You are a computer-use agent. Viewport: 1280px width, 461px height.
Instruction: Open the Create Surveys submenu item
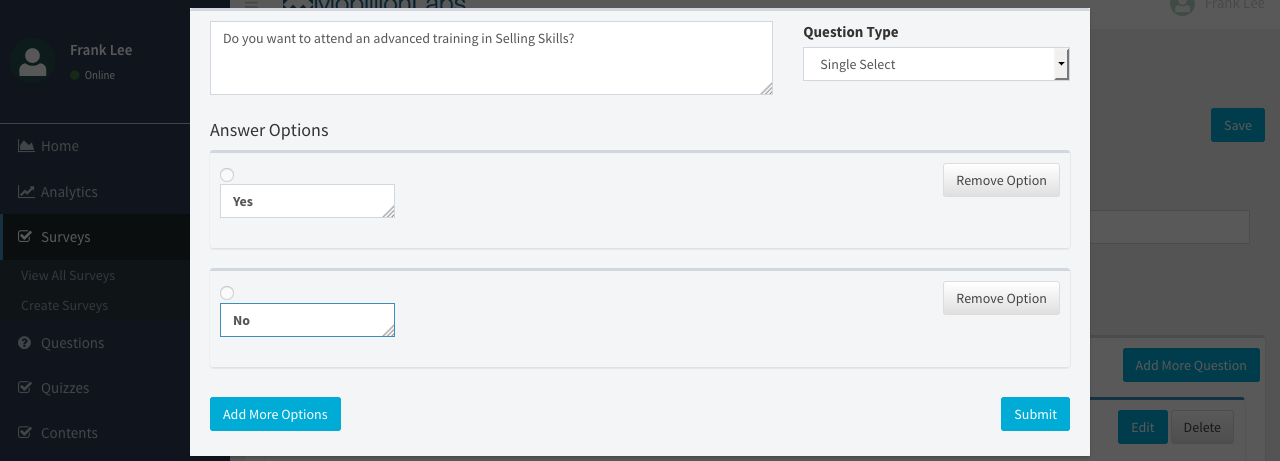(64, 305)
